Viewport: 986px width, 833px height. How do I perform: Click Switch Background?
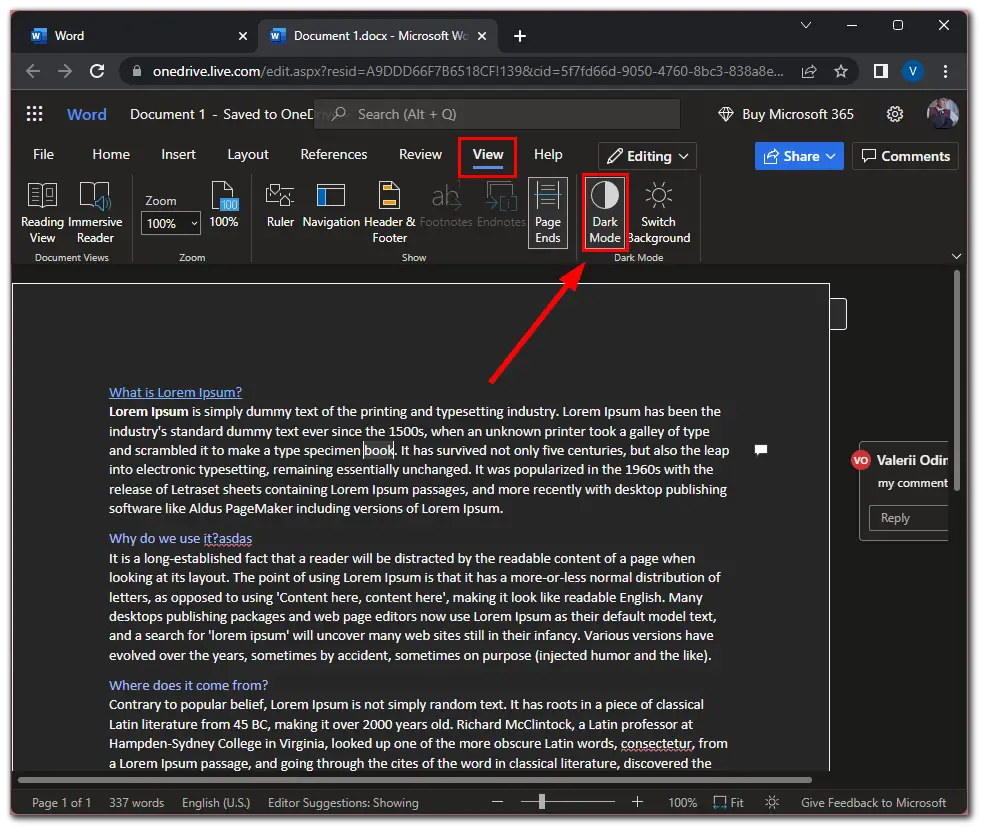pyautogui.click(x=659, y=211)
